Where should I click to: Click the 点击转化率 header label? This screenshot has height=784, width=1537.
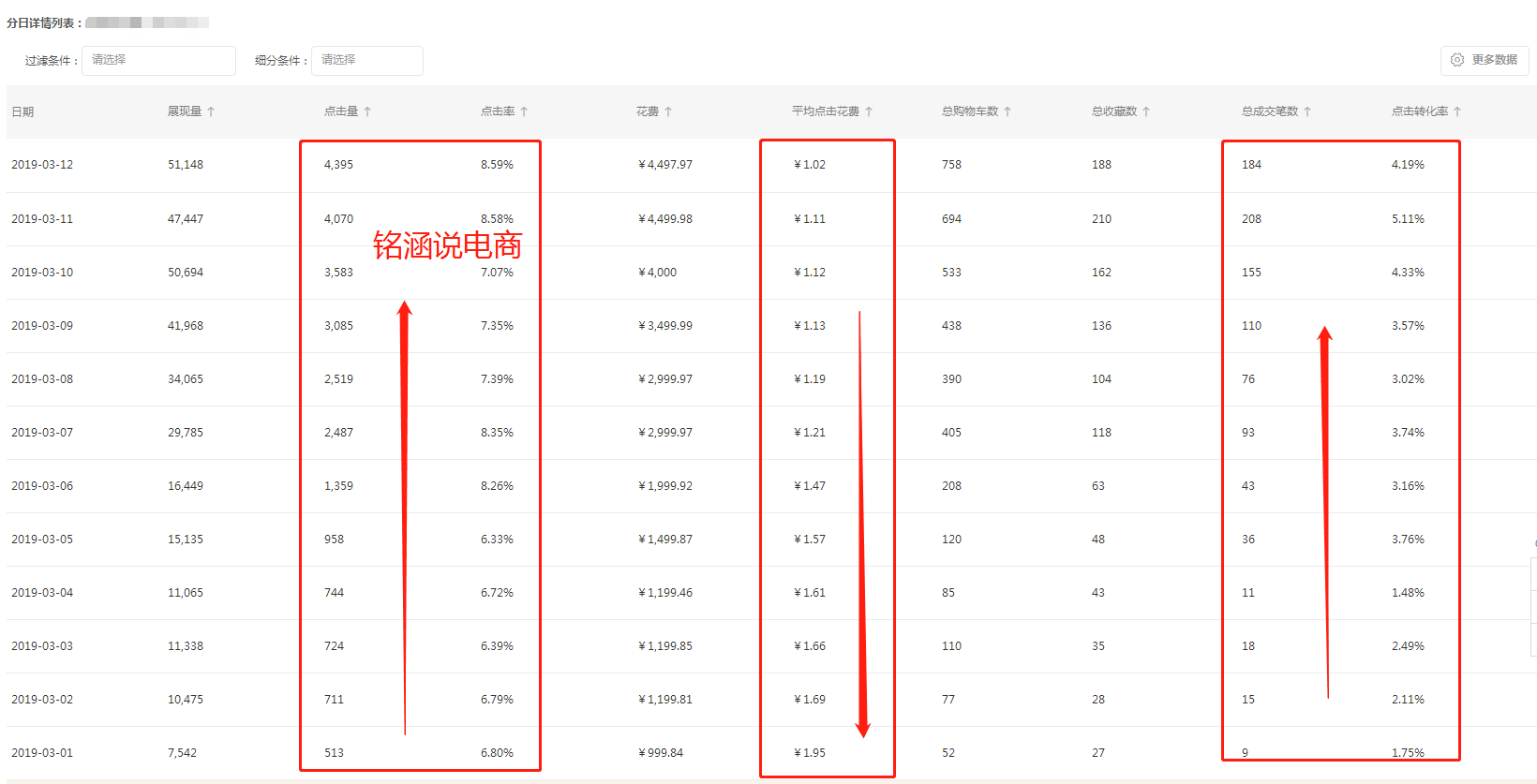1420,111
